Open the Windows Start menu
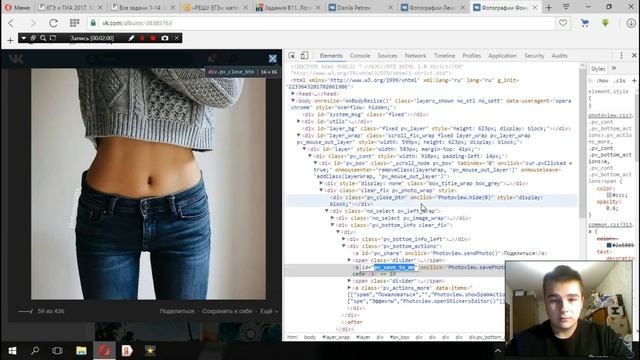The image size is (640, 360). click(x=12, y=351)
